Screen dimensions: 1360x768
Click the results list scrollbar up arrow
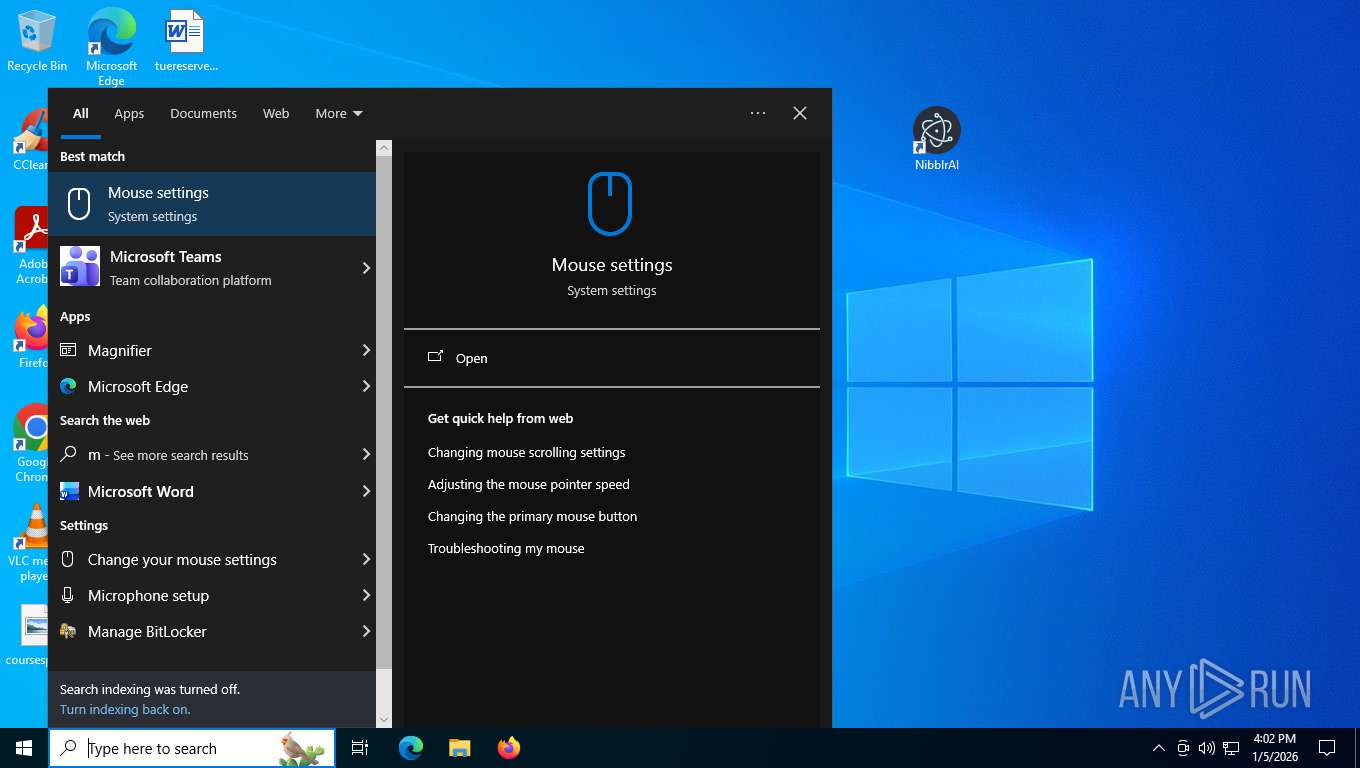[x=384, y=148]
